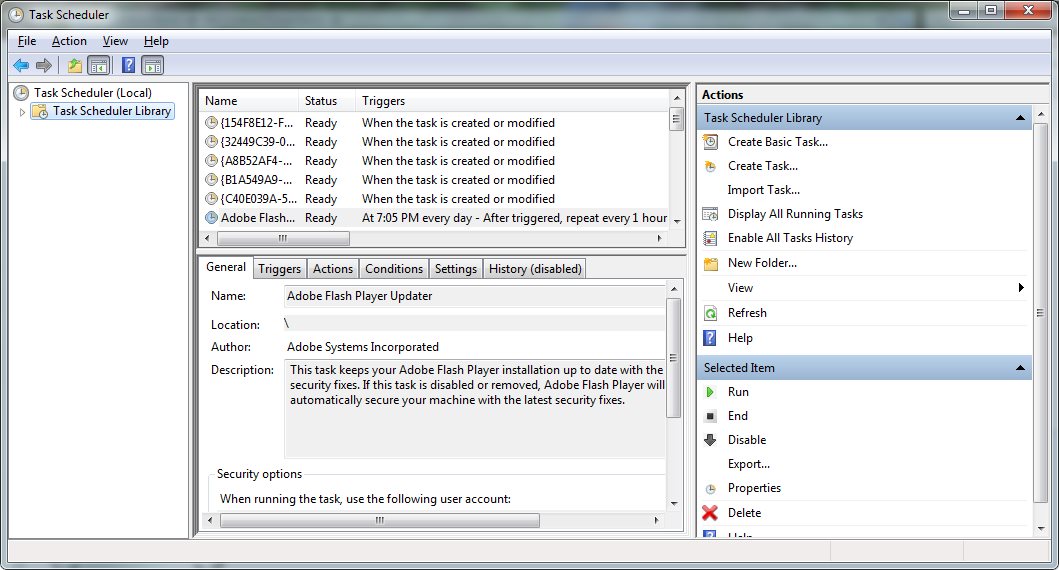Click the task list scroll-down arrow

click(x=677, y=222)
